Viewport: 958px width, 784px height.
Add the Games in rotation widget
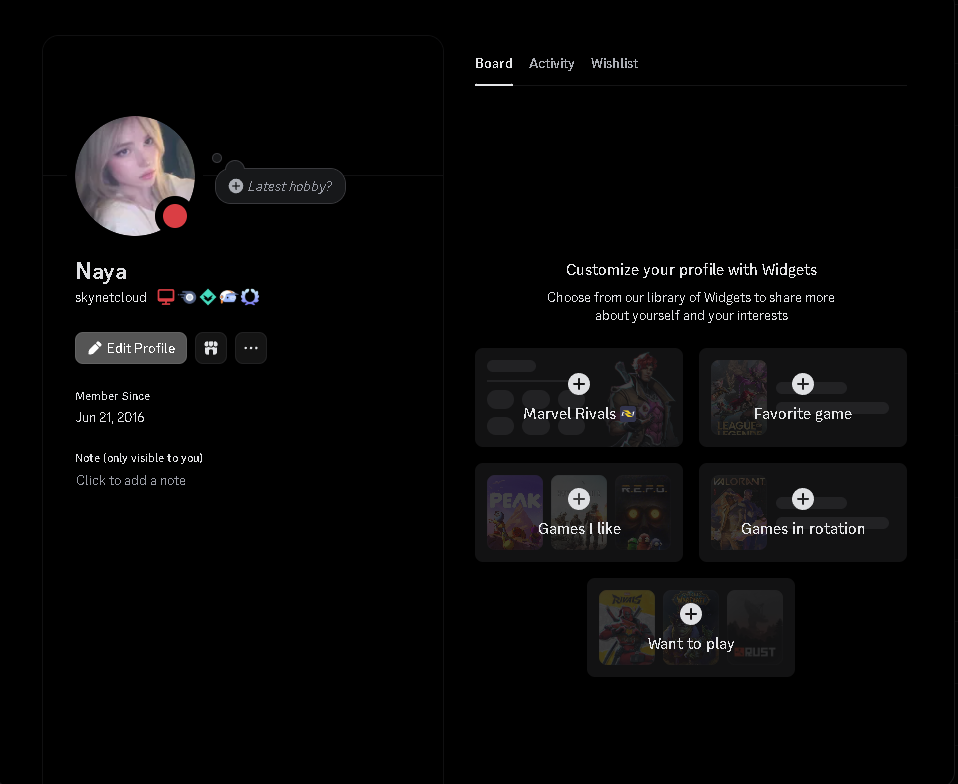coord(803,499)
